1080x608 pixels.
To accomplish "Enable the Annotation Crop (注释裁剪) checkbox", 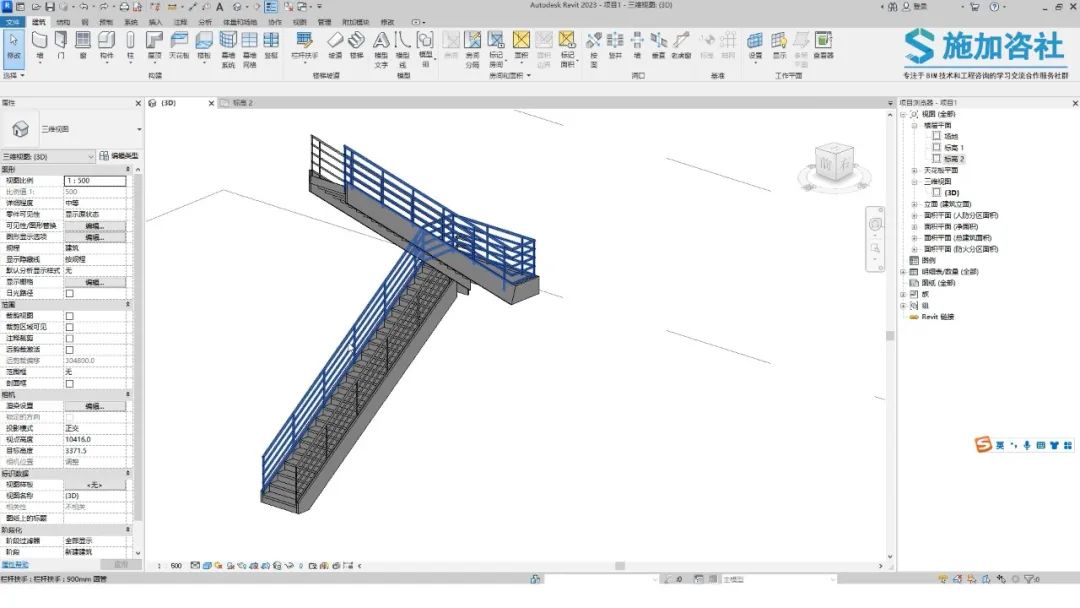I will [70, 339].
